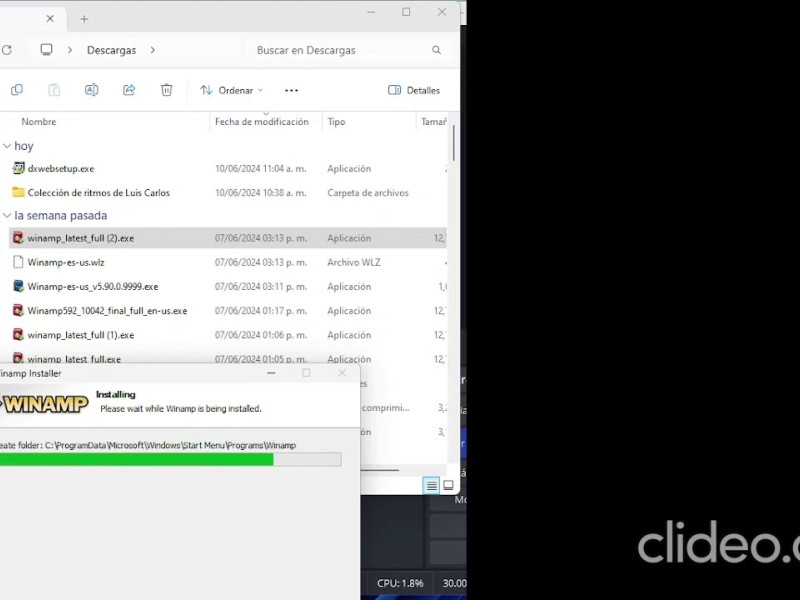Open the three-dots more options menu
The width and height of the screenshot is (800, 600).
(291, 90)
